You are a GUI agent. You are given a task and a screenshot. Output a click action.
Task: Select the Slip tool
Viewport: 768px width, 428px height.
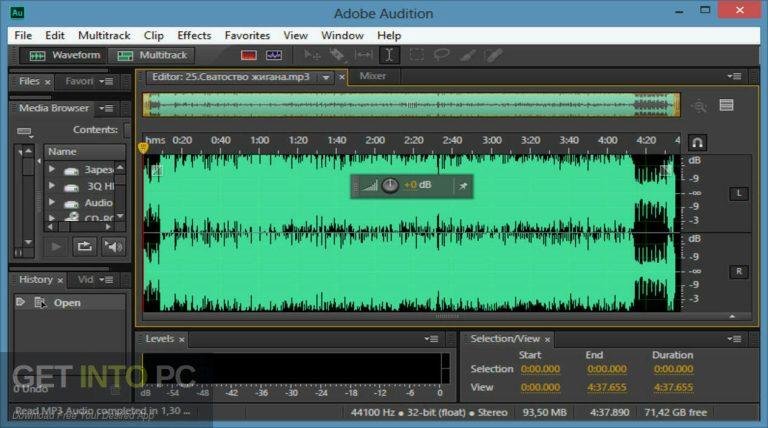(363, 55)
